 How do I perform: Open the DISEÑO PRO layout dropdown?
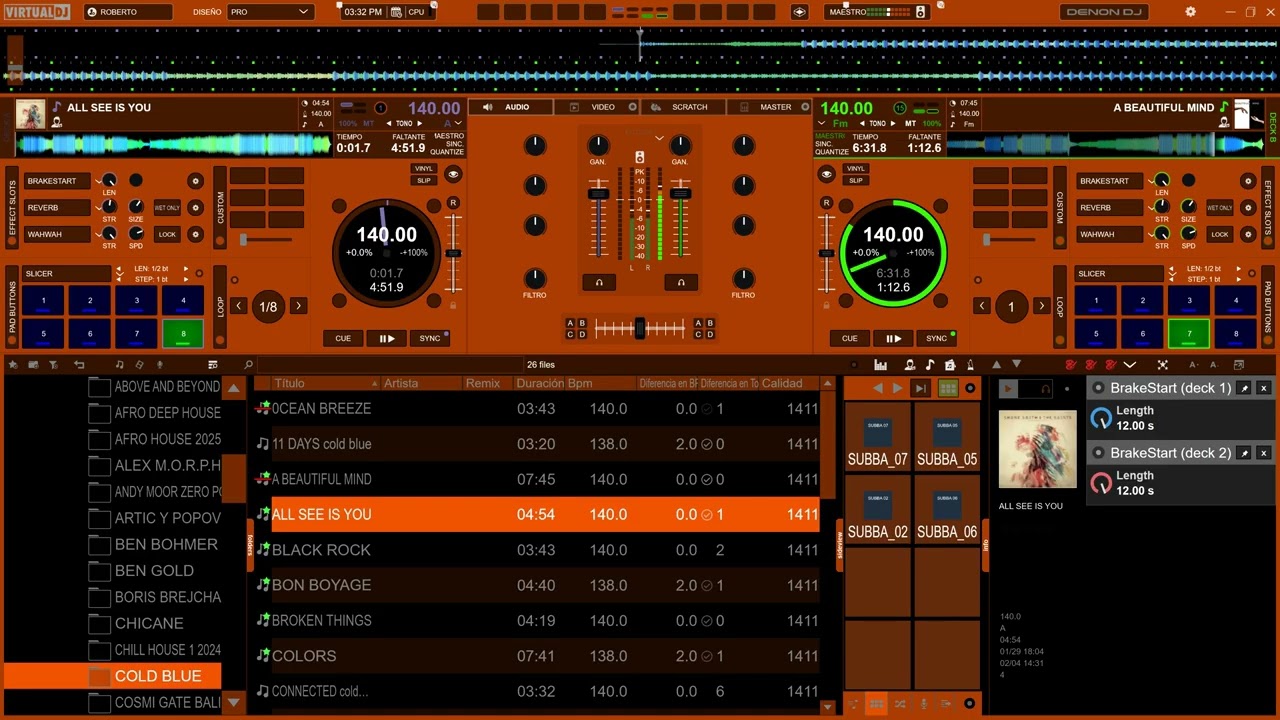(270, 12)
